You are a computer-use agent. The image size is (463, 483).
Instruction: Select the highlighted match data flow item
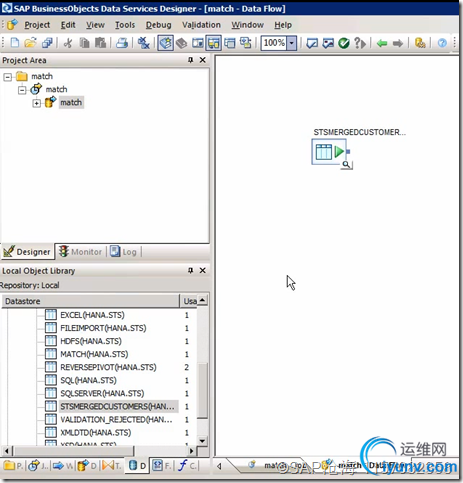pos(71,102)
